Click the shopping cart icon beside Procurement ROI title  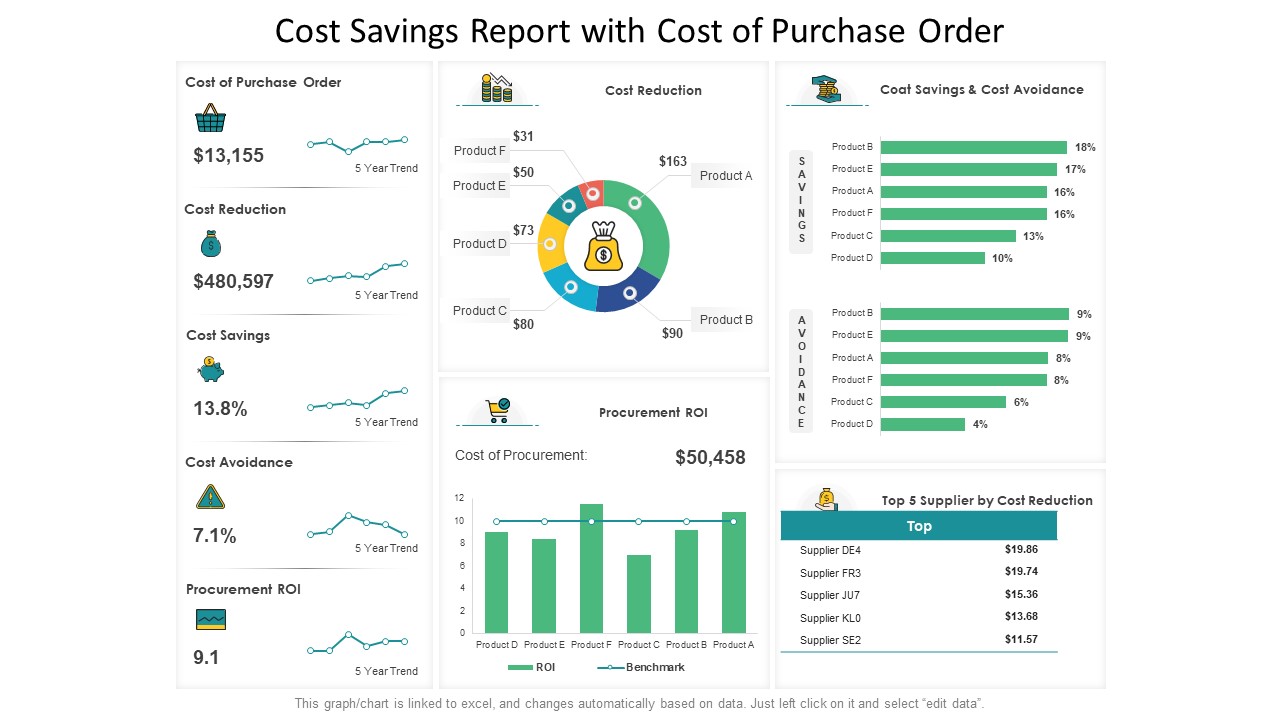pyautogui.click(x=497, y=410)
